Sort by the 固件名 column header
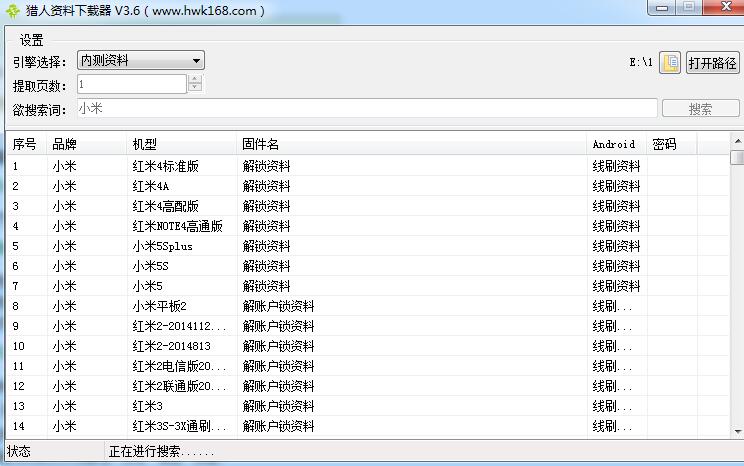 [x=411, y=144]
